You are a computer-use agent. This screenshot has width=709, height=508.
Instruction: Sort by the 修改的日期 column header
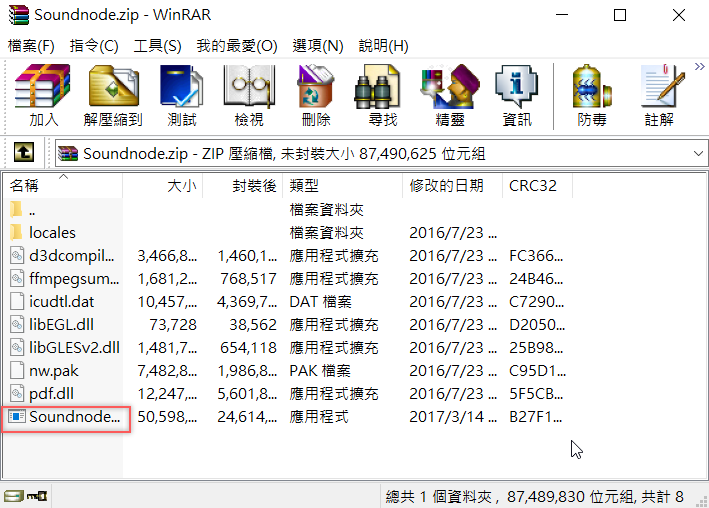click(452, 185)
